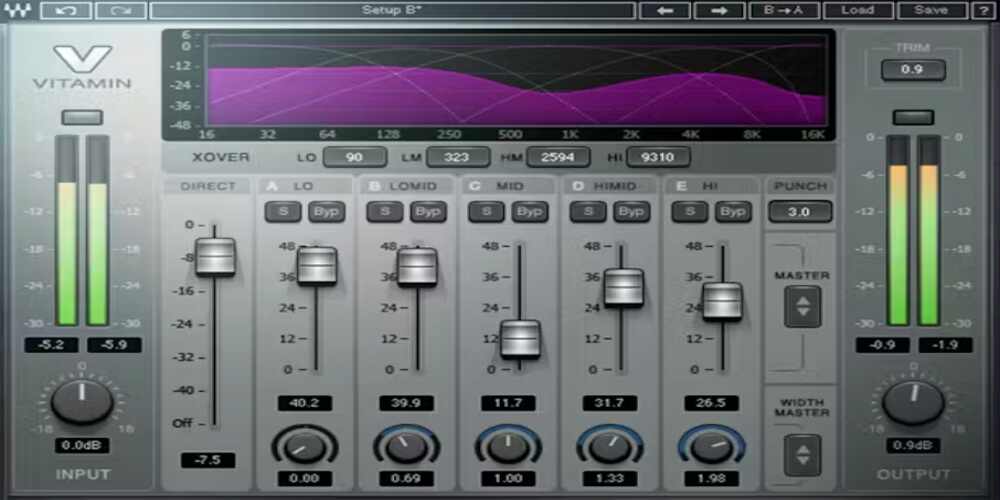Bypass the HI band

[x=734, y=212]
